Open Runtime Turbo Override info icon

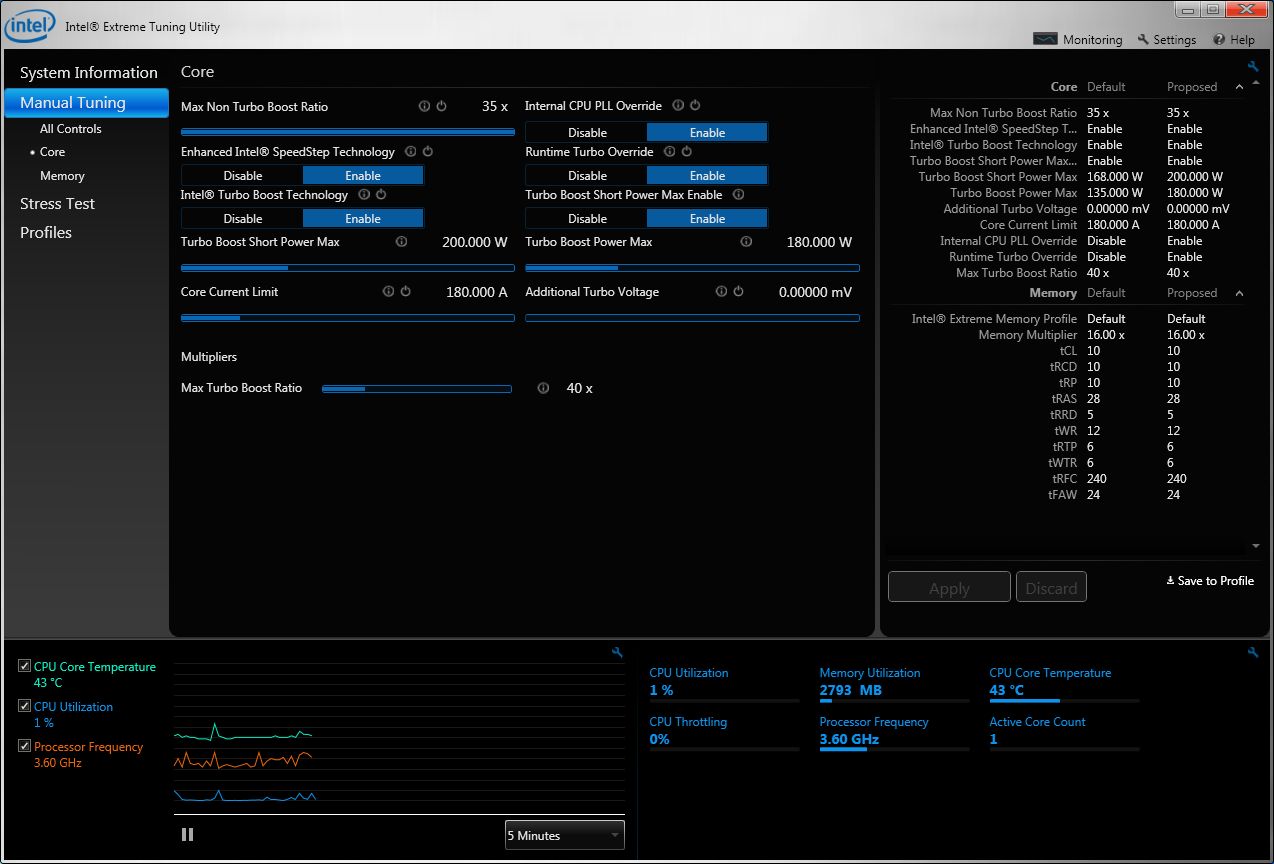670,152
